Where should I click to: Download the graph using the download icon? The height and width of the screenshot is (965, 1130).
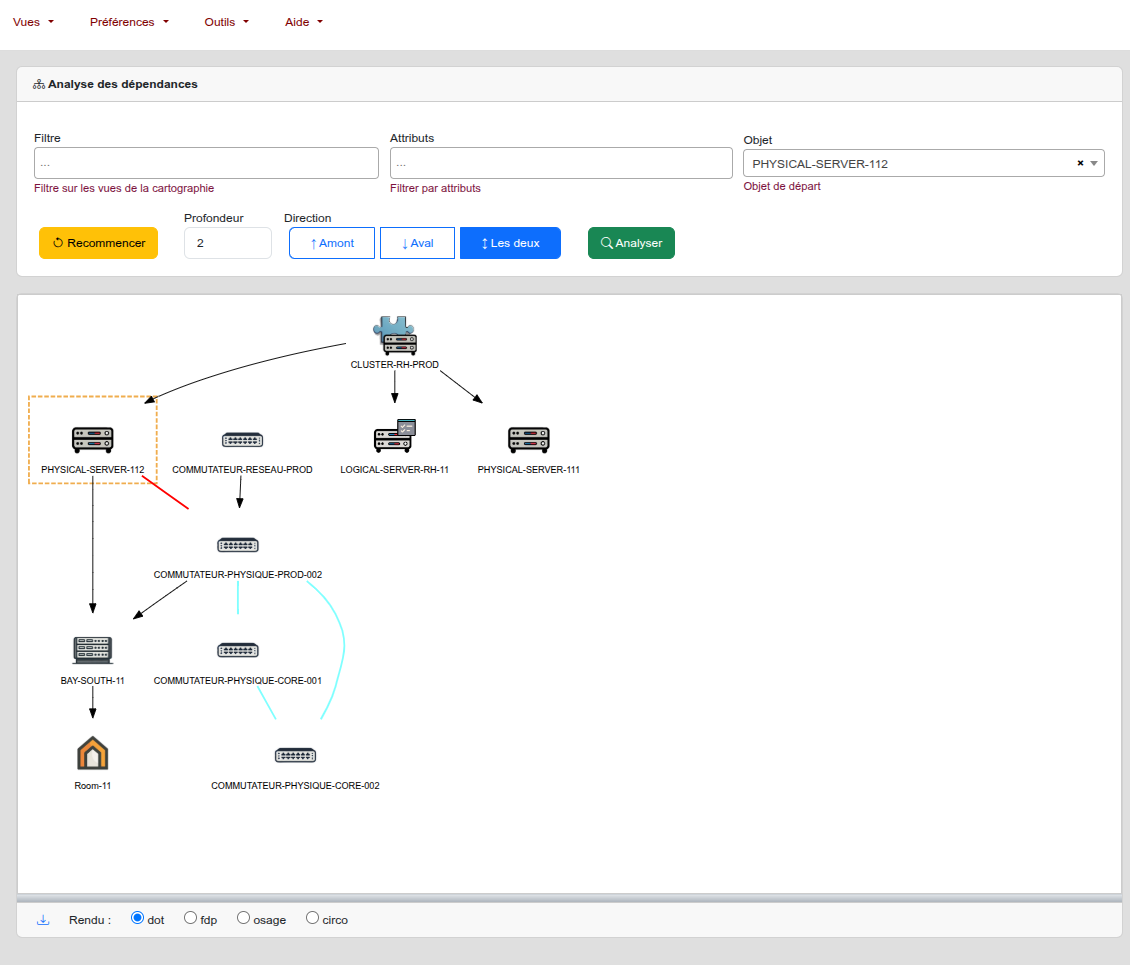(x=43, y=920)
